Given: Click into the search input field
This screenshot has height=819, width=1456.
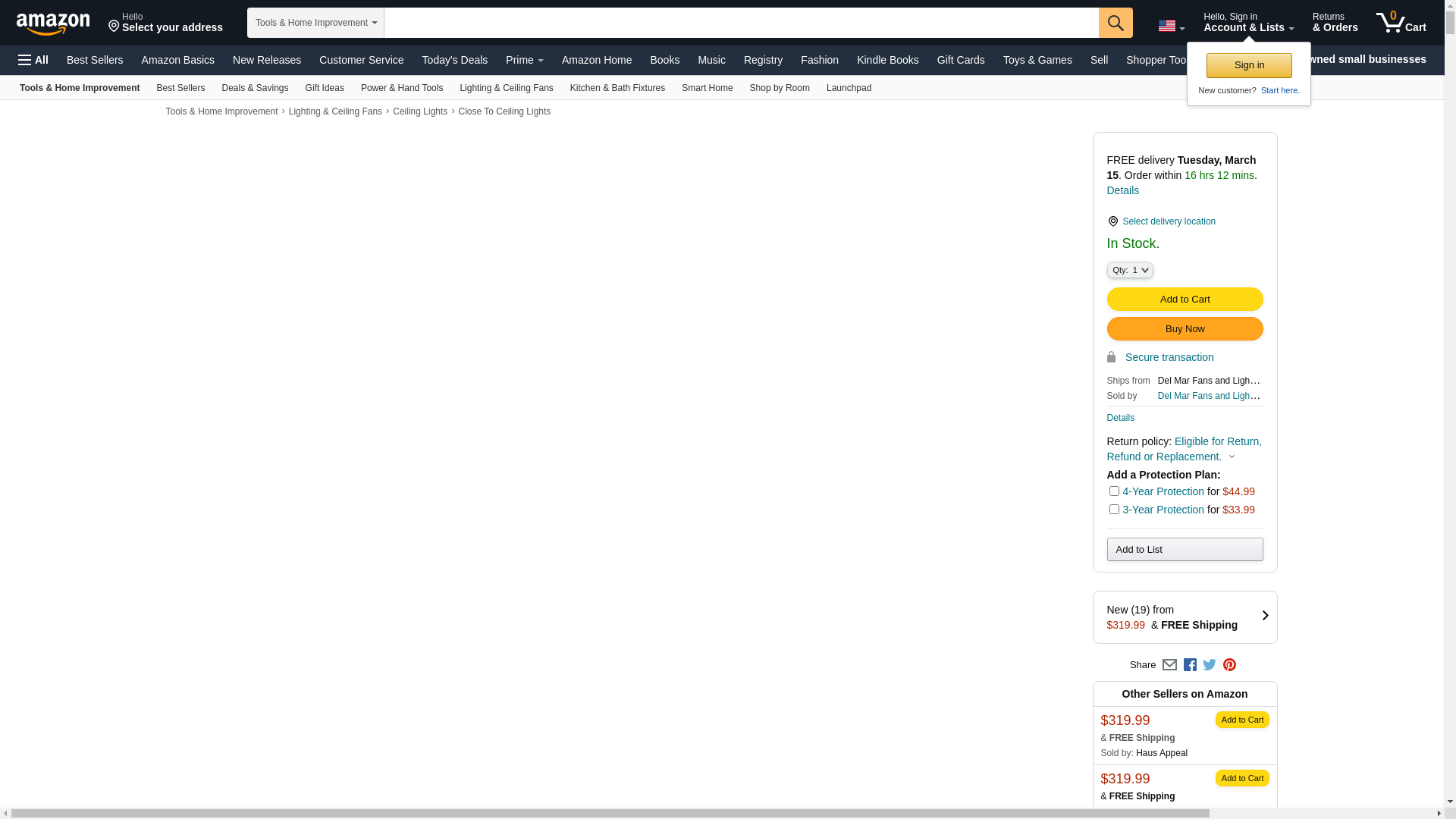Looking at the screenshot, I should pos(740,23).
